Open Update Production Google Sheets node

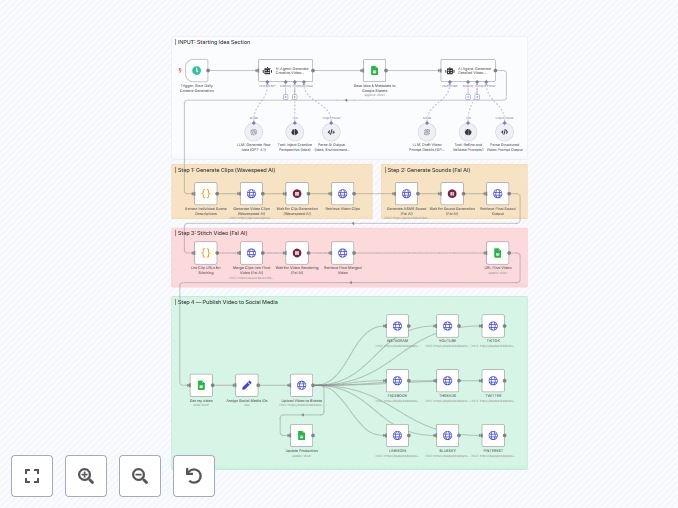[301, 435]
